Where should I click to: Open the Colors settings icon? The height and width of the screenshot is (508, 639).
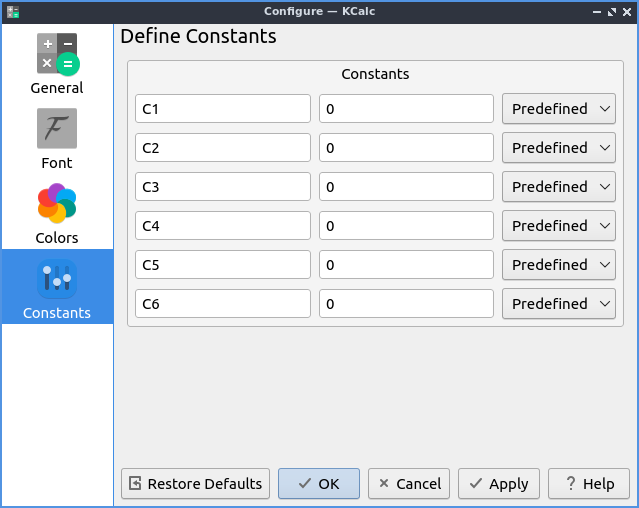click(x=57, y=204)
